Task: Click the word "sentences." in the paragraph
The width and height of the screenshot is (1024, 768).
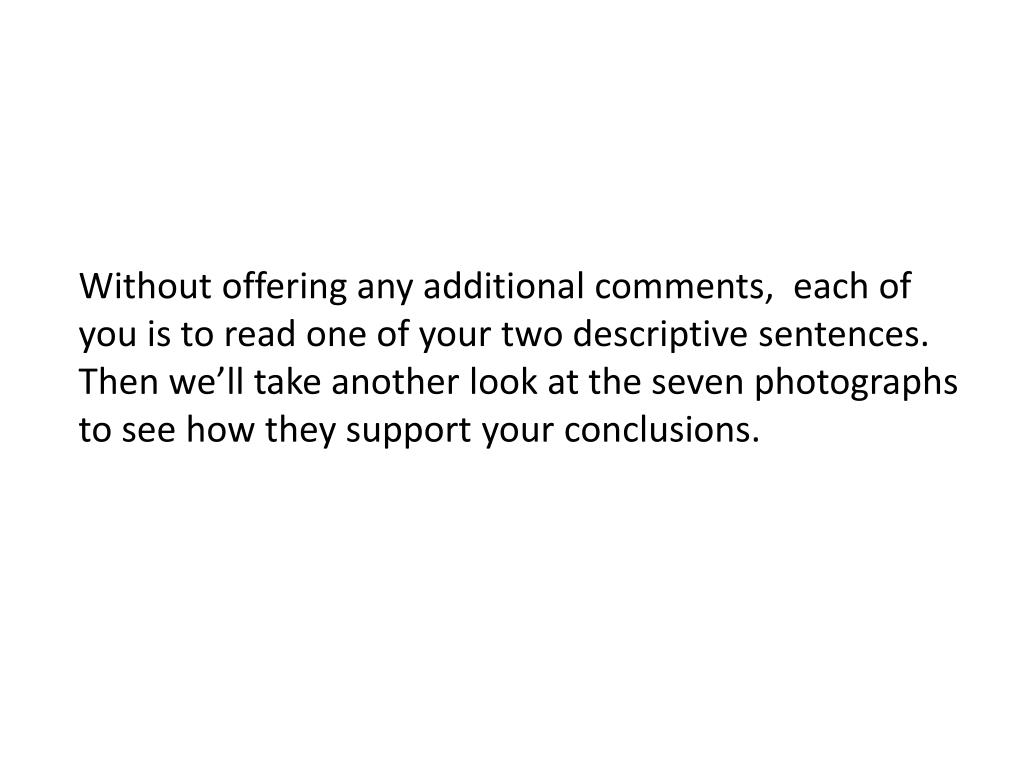Action: 843,335
